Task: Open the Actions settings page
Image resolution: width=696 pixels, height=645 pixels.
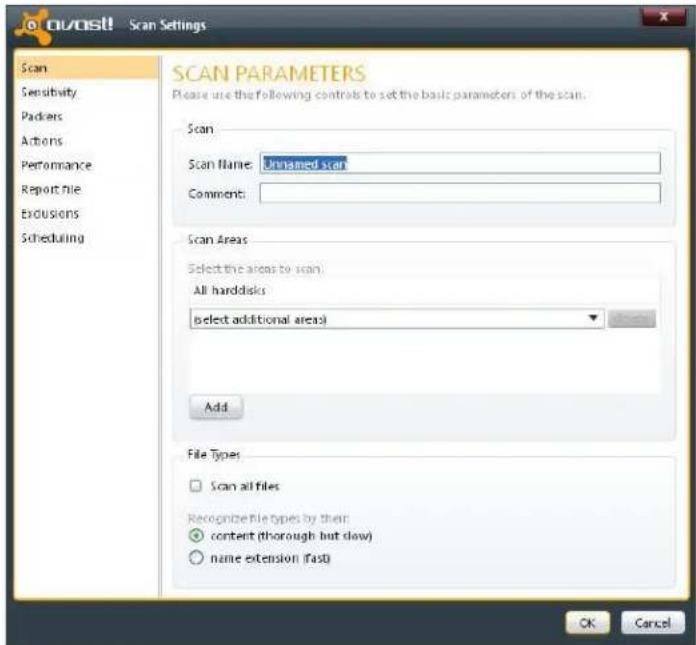Action: pos(42,141)
